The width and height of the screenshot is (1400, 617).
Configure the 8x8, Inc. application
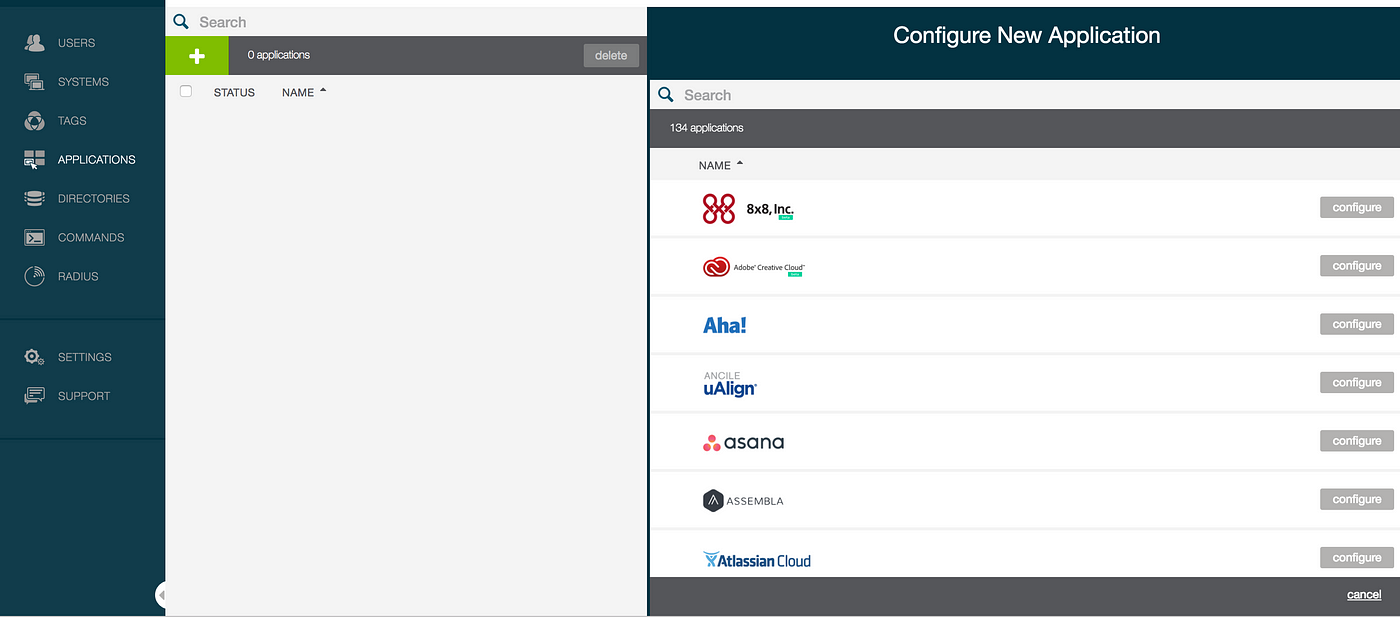[x=1356, y=208]
